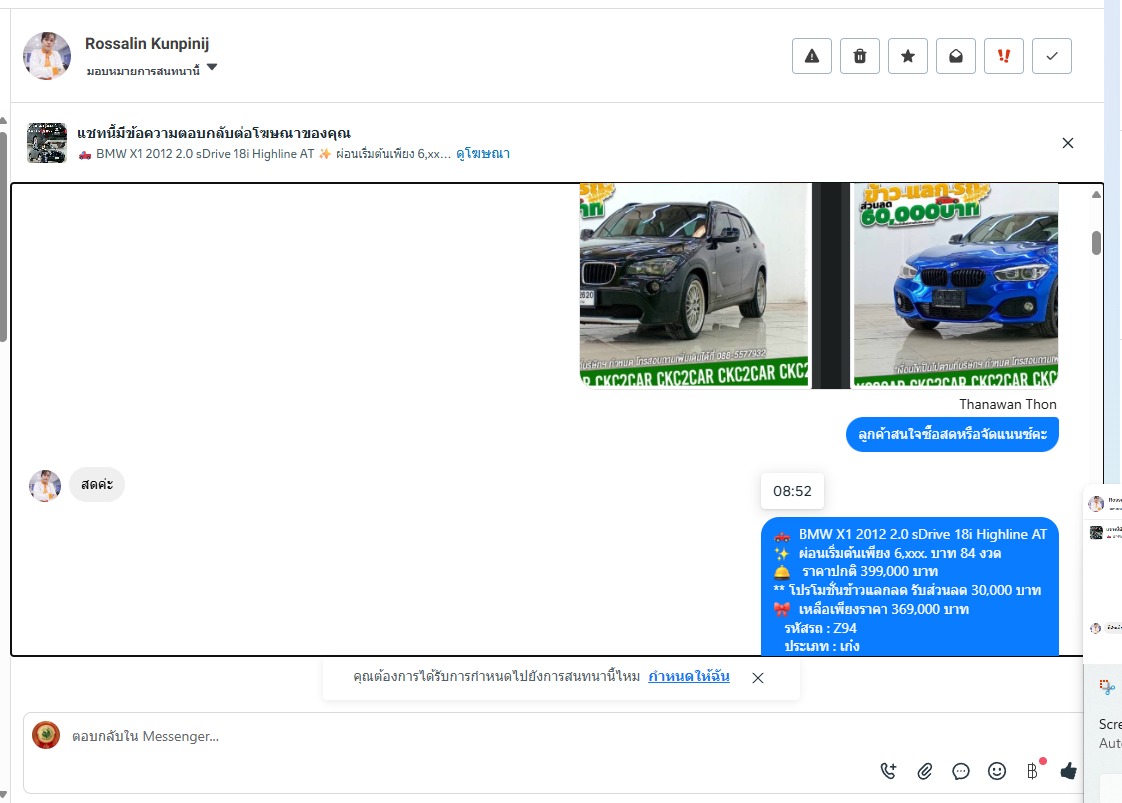Close the ad reply banner
Viewport: 1122px width, 803px height.
coord(1068,143)
